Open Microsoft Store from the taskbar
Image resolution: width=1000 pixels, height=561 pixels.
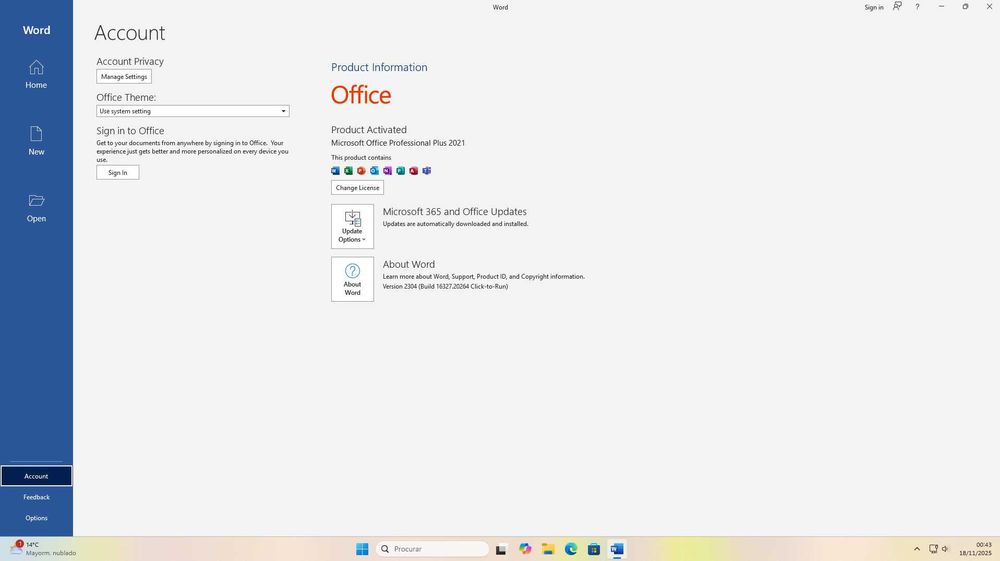click(x=594, y=549)
